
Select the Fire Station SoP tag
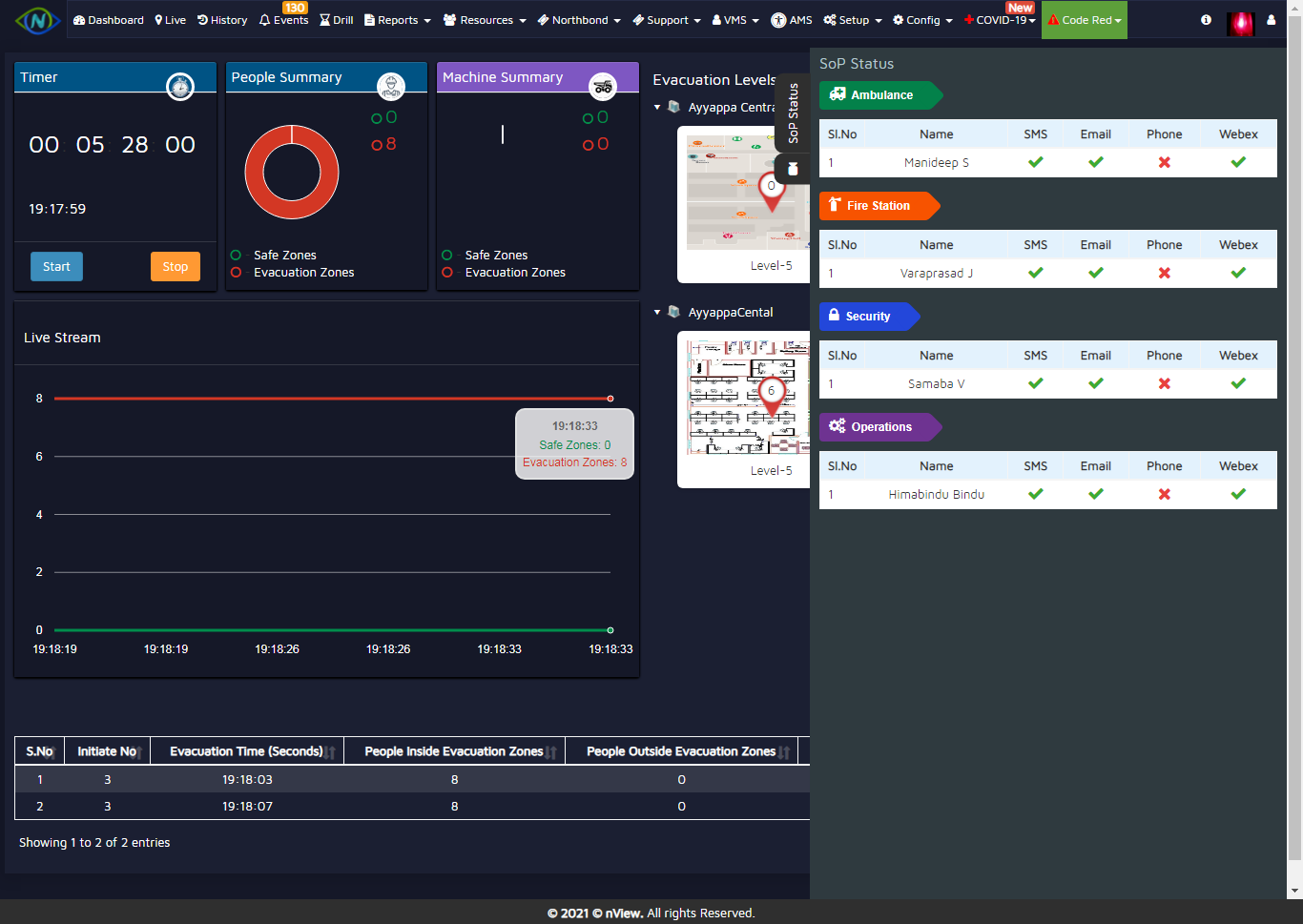coord(879,206)
